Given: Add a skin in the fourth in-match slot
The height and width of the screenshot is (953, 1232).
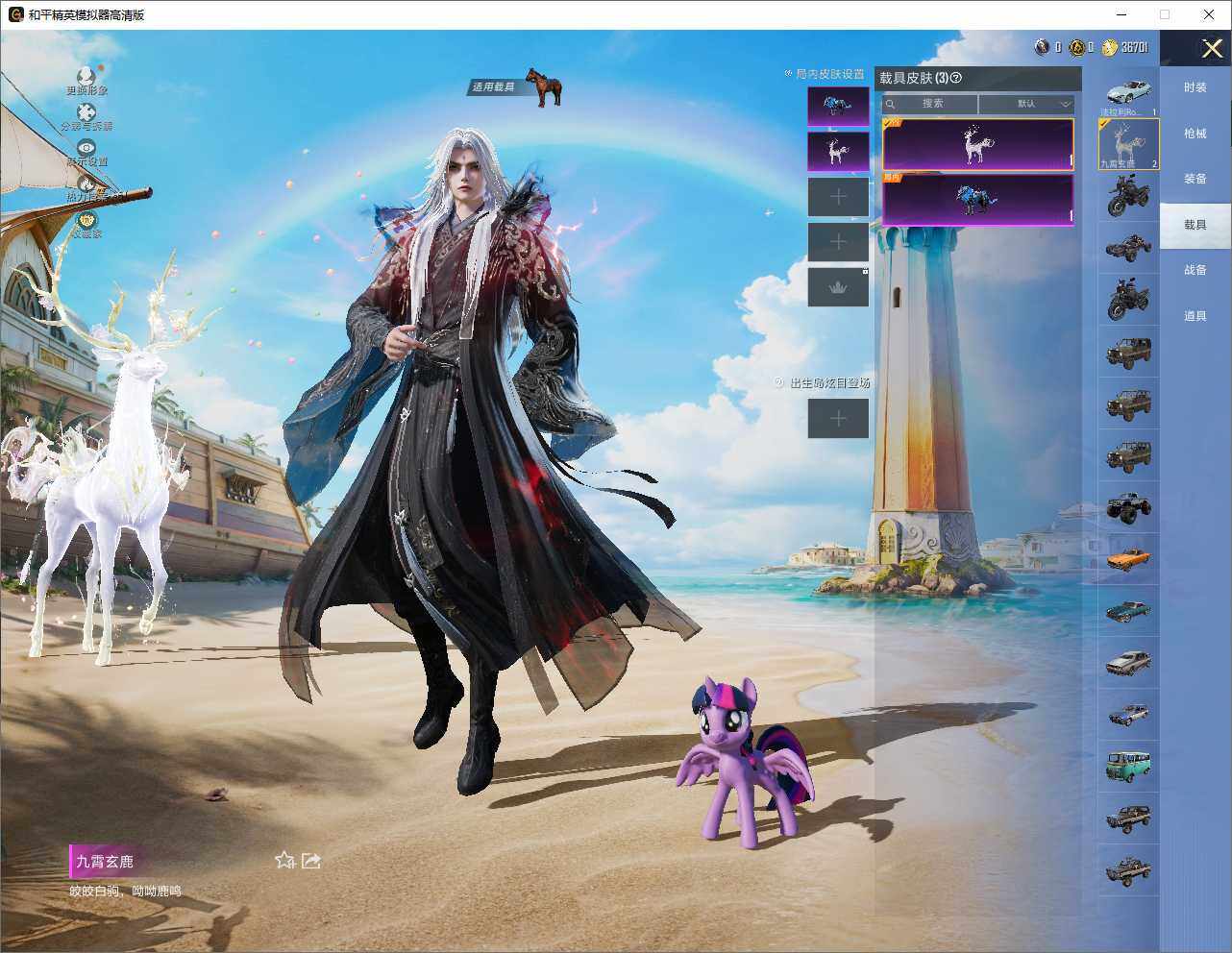Looking at the screenshot, I should (838, 242).
